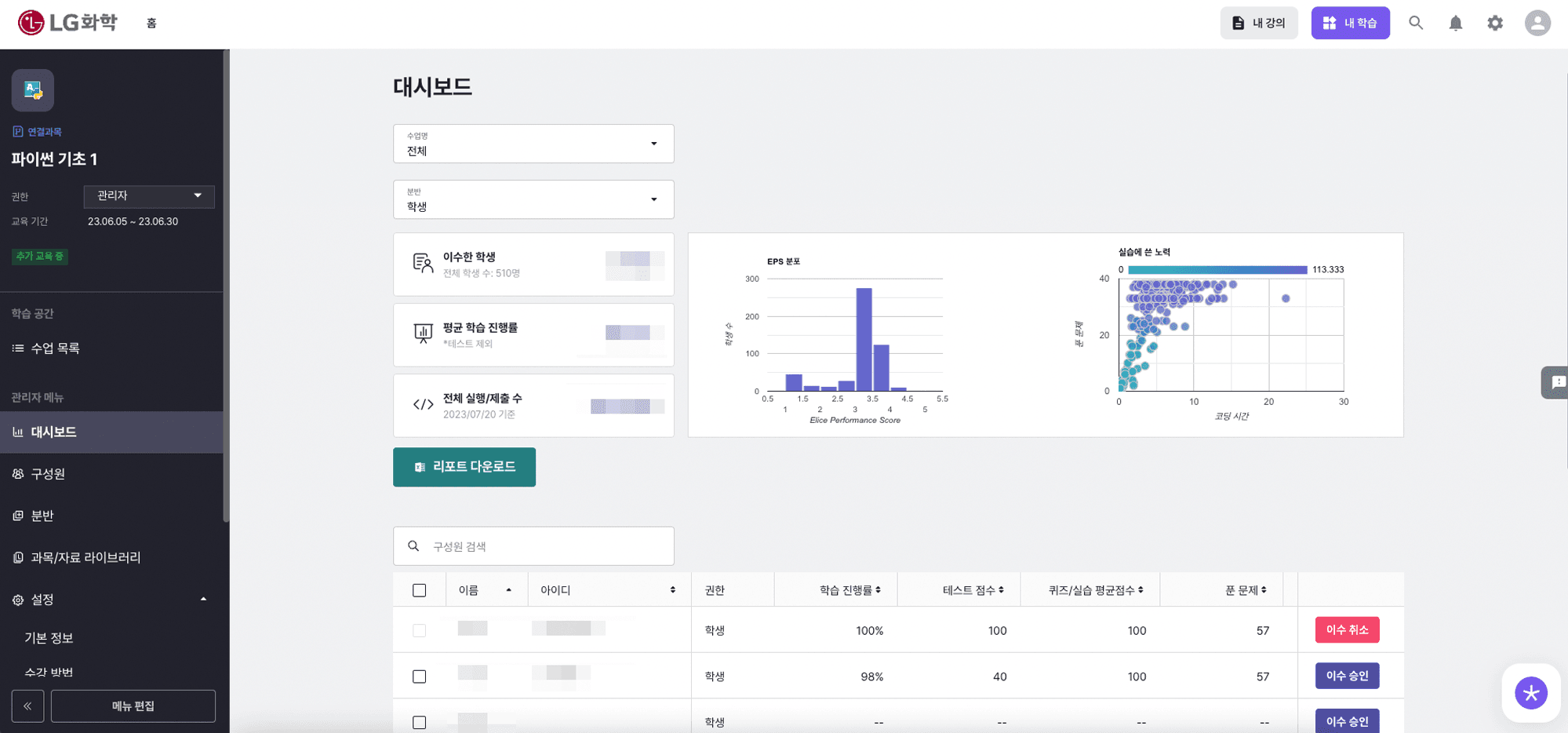1568x733 pixels.
Task: Sort by 이름 column arrow
Action: (x=509, y=590)
